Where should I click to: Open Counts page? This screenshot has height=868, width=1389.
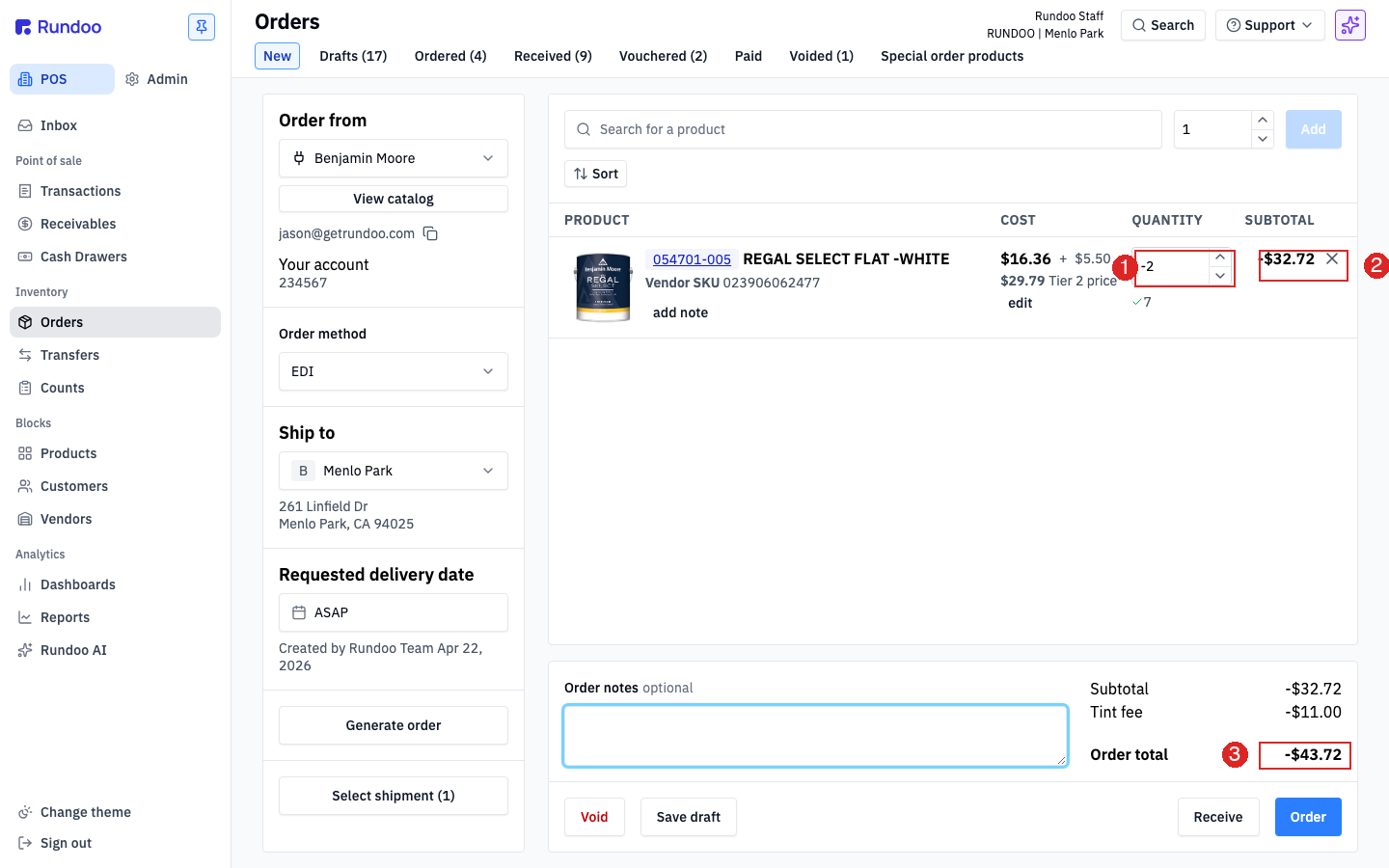point(116,388)
